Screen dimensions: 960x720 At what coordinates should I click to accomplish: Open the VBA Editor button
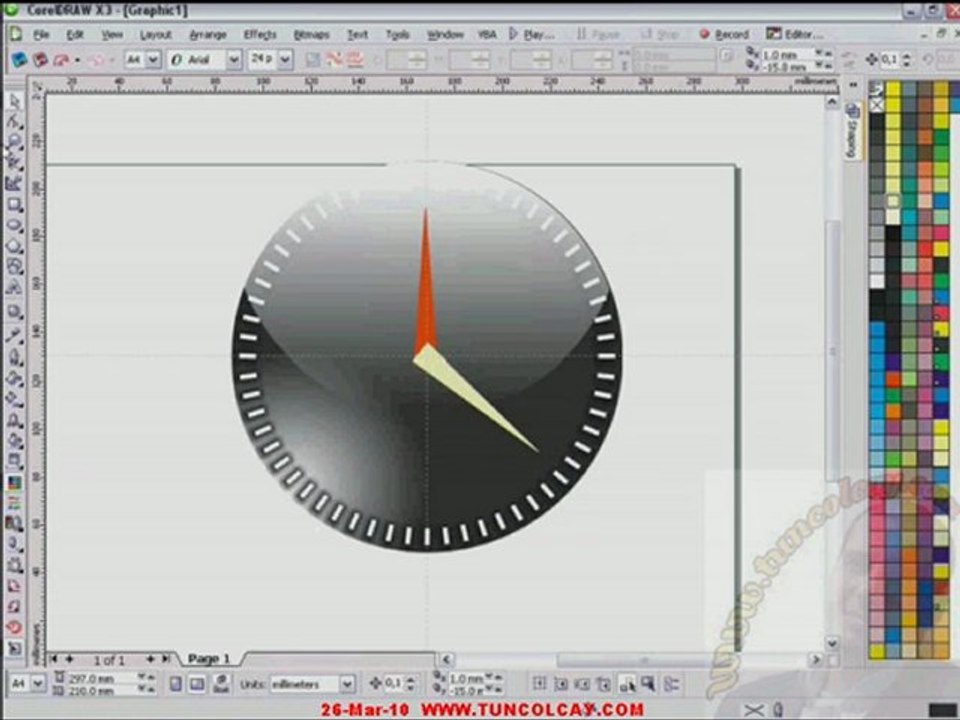pyautogui.click(x=795, y=34)
